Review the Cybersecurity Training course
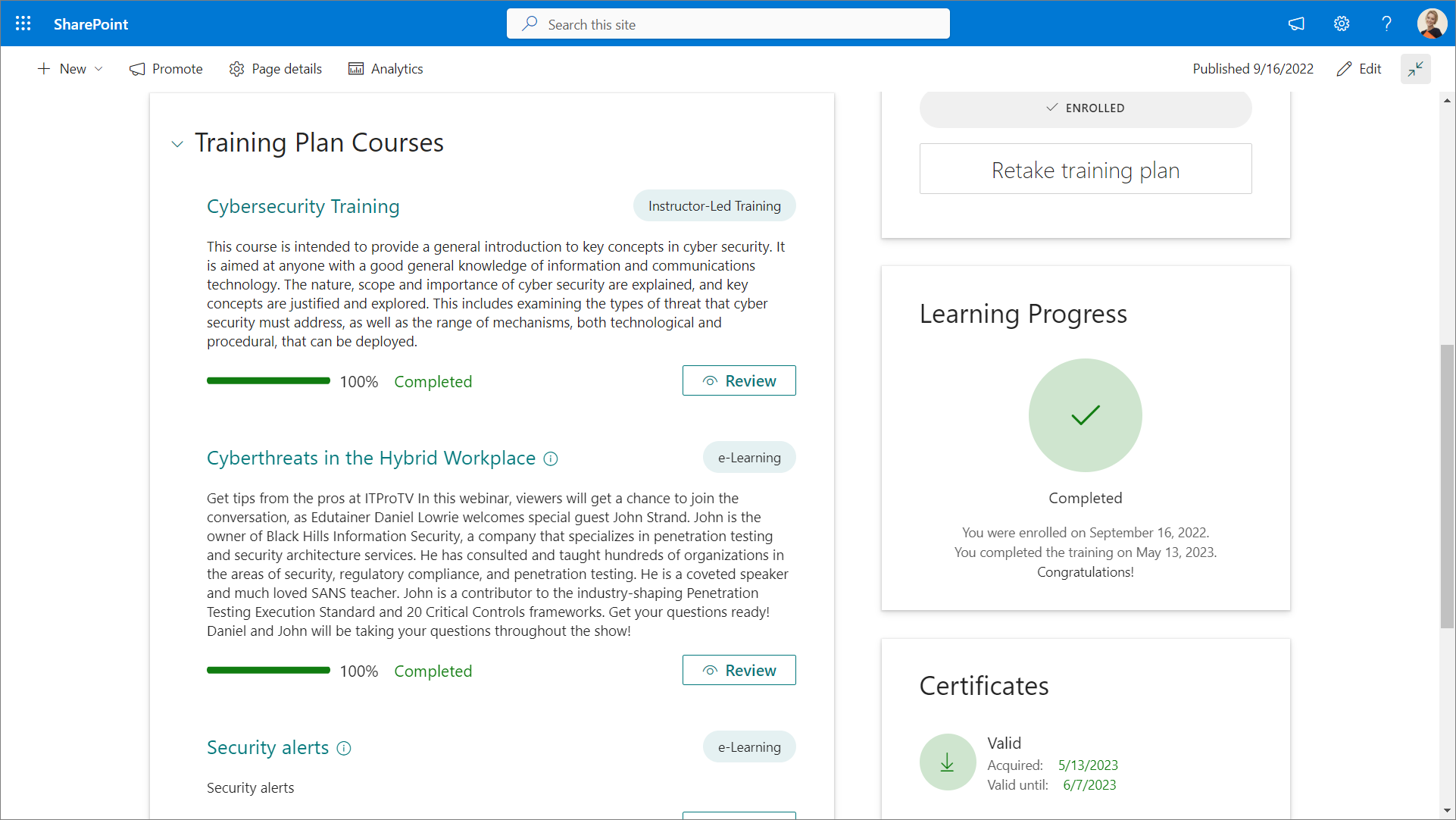 pos(739,381)
